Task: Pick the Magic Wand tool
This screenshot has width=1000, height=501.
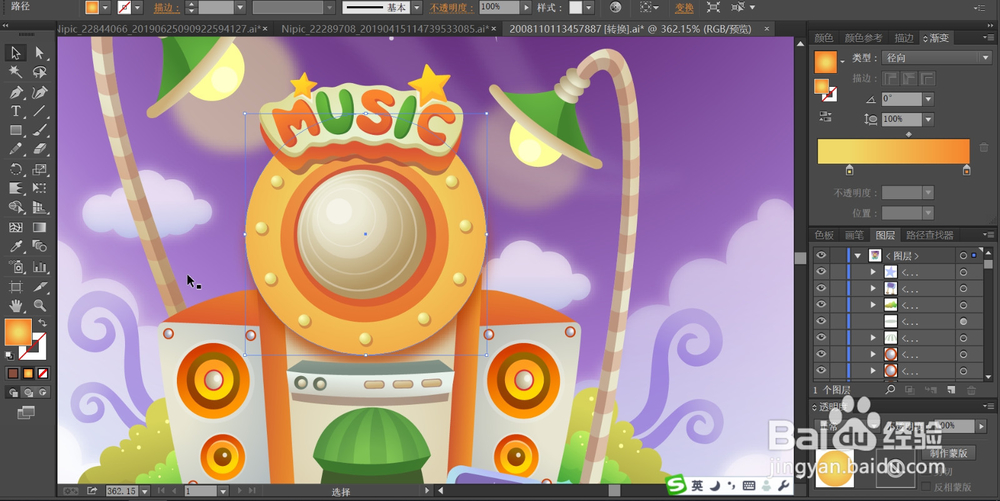Action: coord(16,72)
